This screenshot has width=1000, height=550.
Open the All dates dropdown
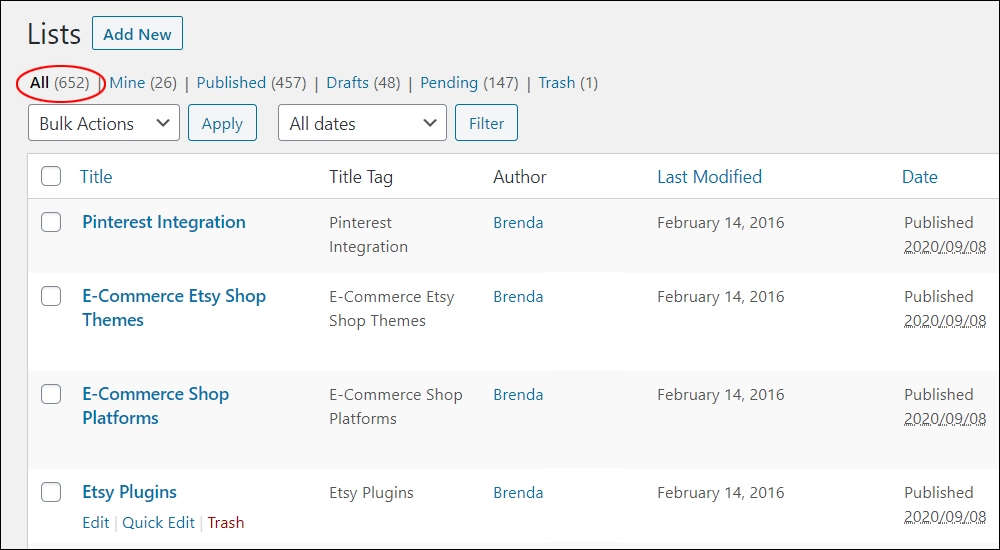(x=362, y=123)
